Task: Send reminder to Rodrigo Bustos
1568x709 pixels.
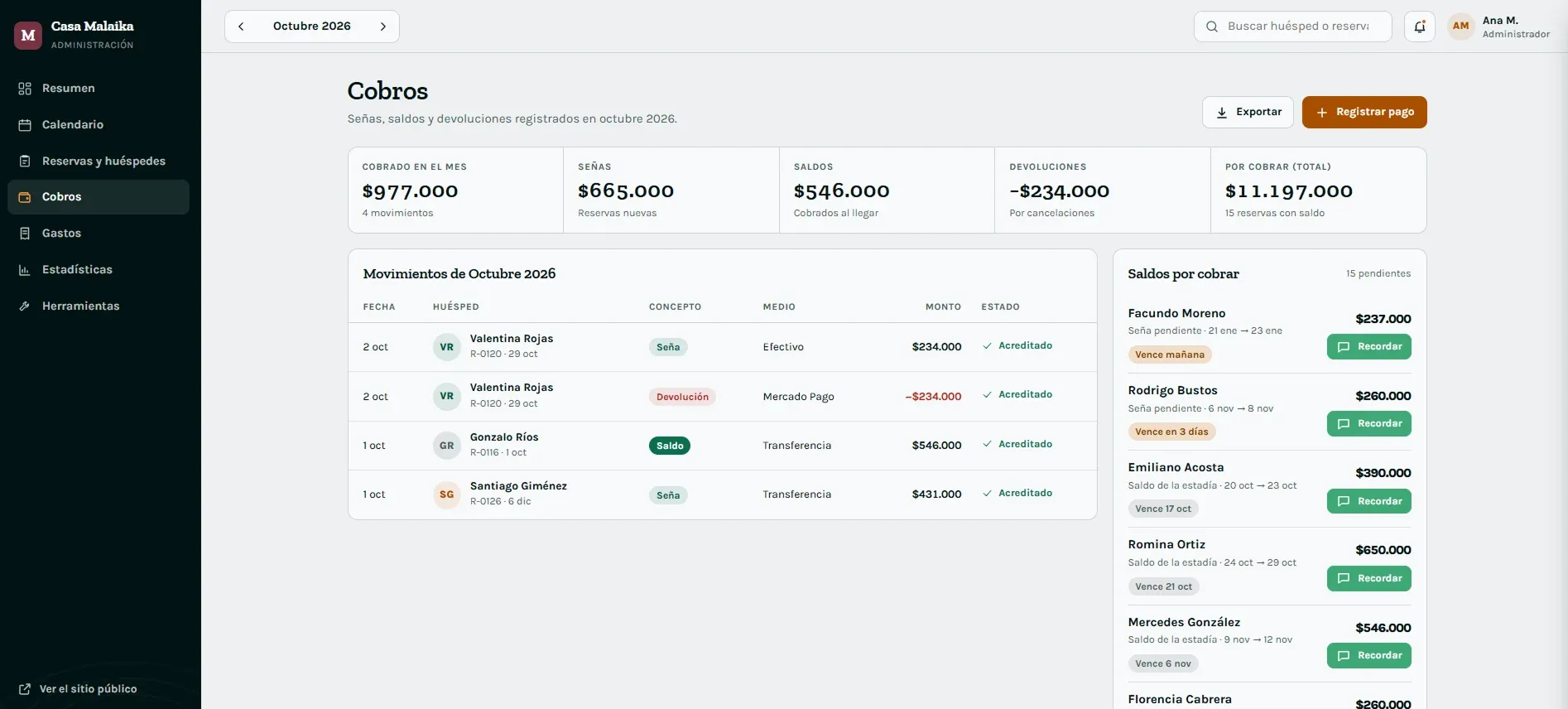Action: pos(1369,424)
